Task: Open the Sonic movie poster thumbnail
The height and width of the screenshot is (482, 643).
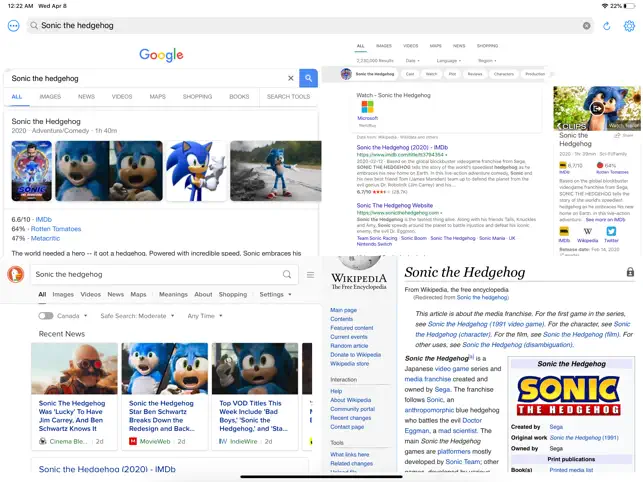Action: coord(32,171)
